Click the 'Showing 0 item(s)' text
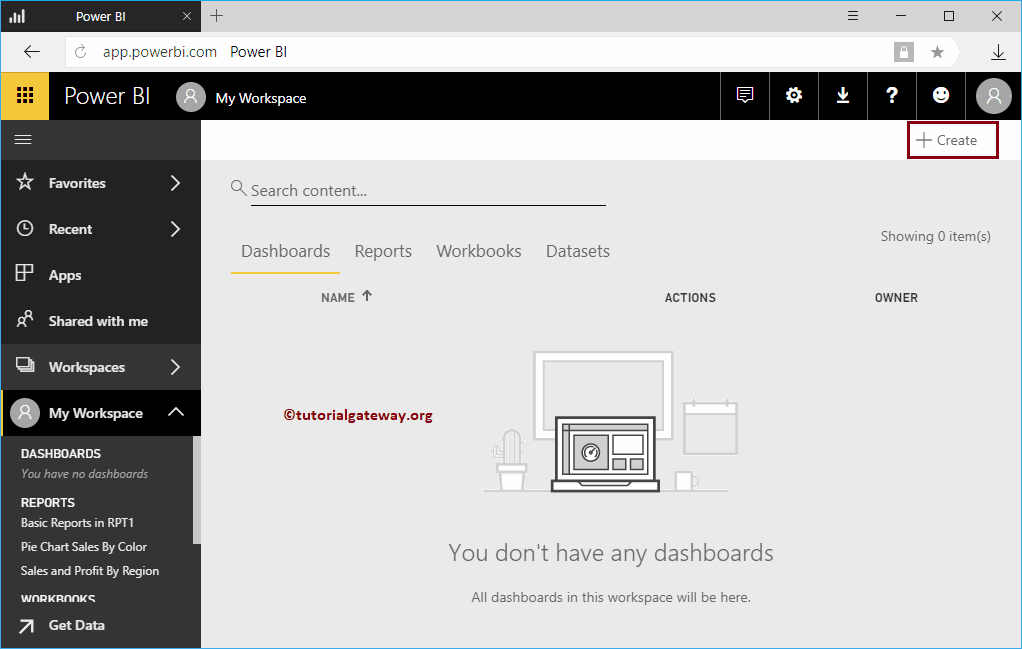This screenshot has height=649, width=1022. 935,237
